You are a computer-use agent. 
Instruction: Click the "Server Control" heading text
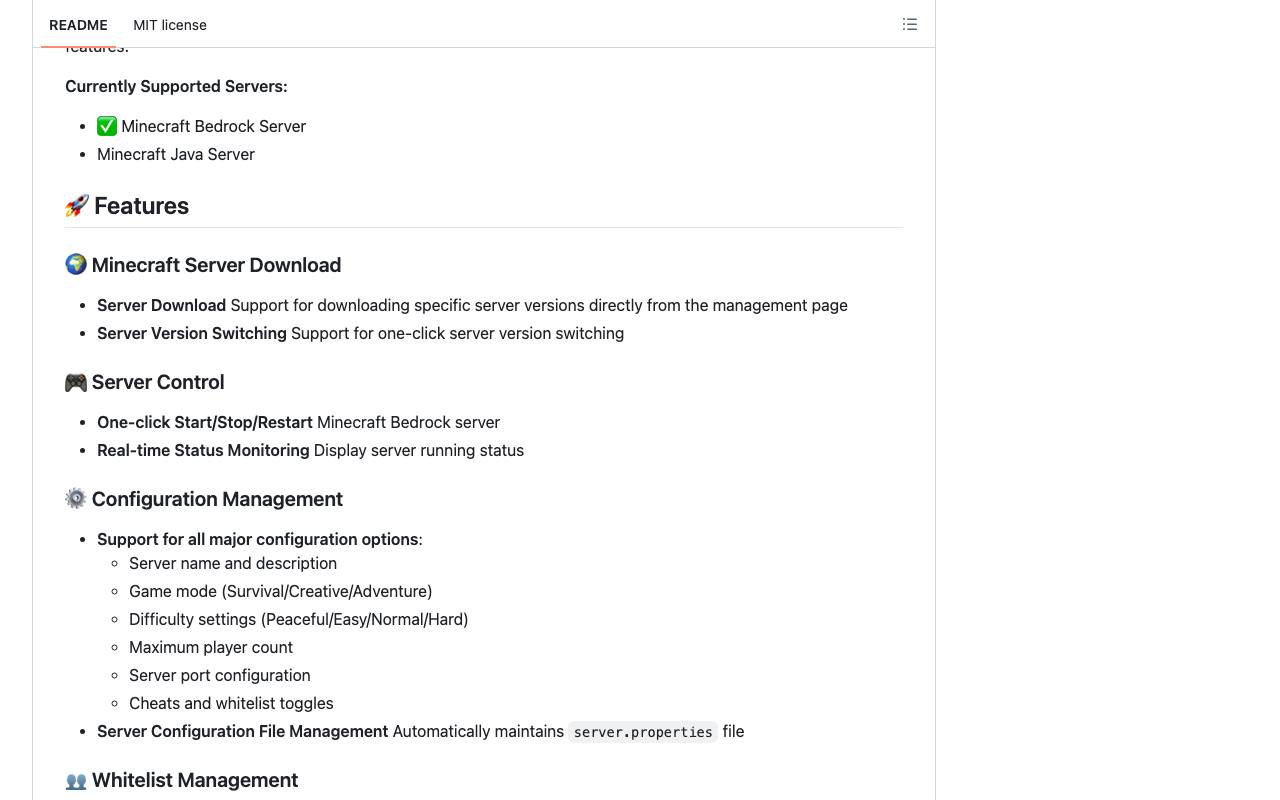158,382
